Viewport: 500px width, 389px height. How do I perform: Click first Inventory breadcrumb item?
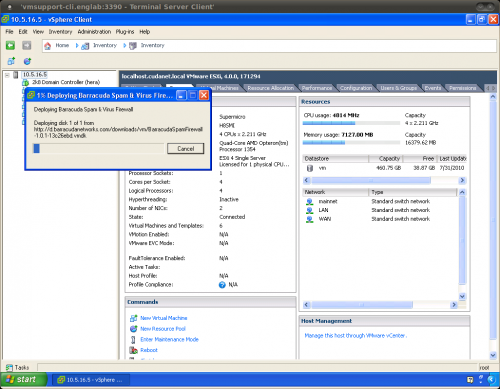coord(105,45)
